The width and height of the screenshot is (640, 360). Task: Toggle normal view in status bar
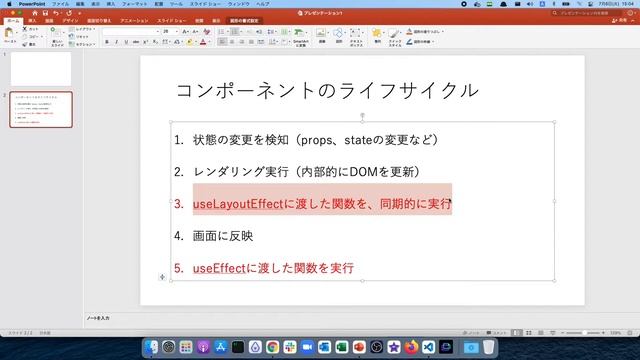[517, 333]
